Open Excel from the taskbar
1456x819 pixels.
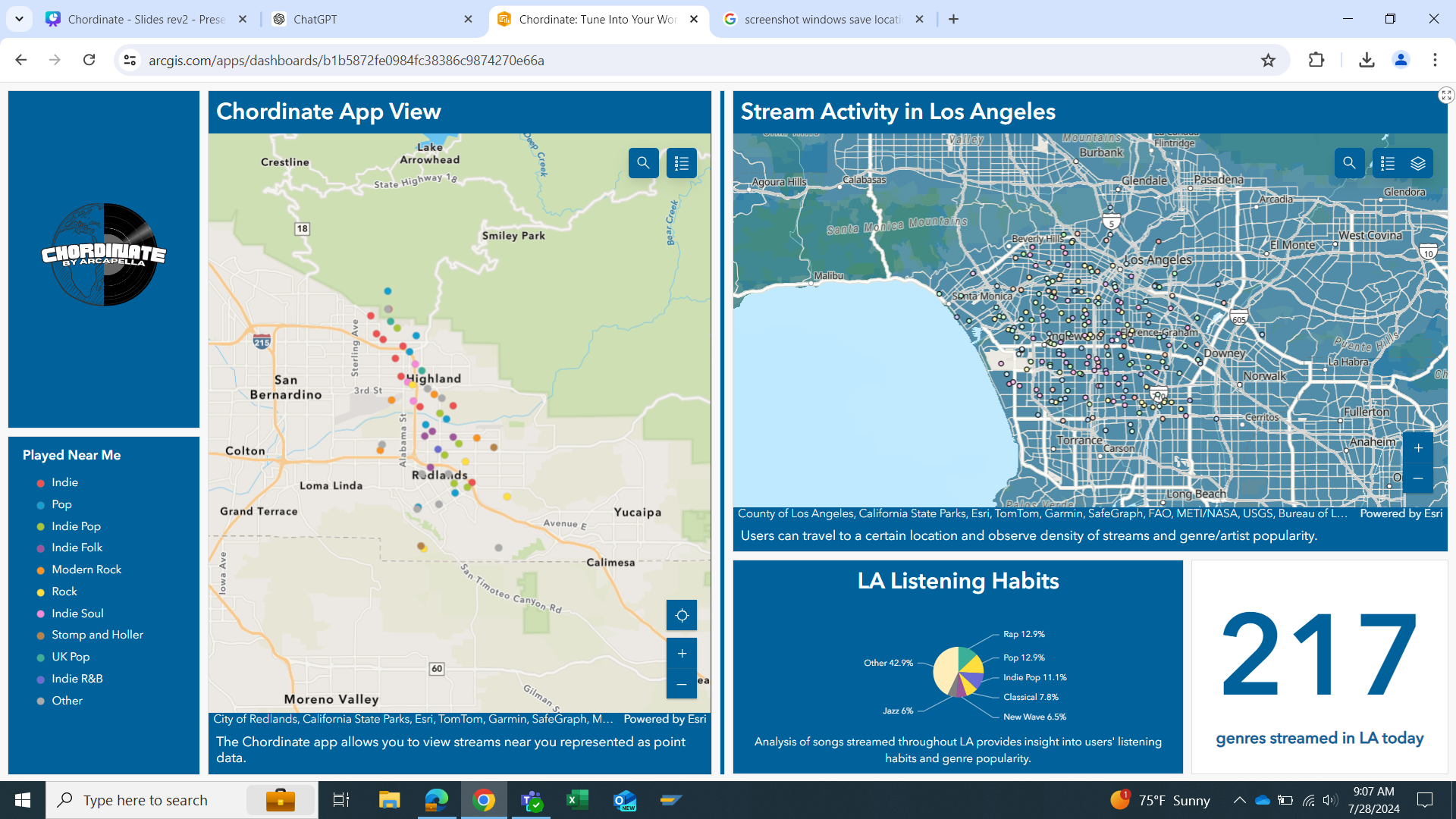point(578,800)
